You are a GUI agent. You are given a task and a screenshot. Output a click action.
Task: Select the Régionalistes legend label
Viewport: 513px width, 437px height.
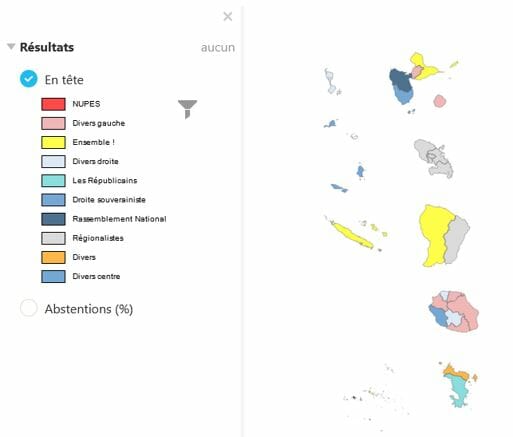98,238
